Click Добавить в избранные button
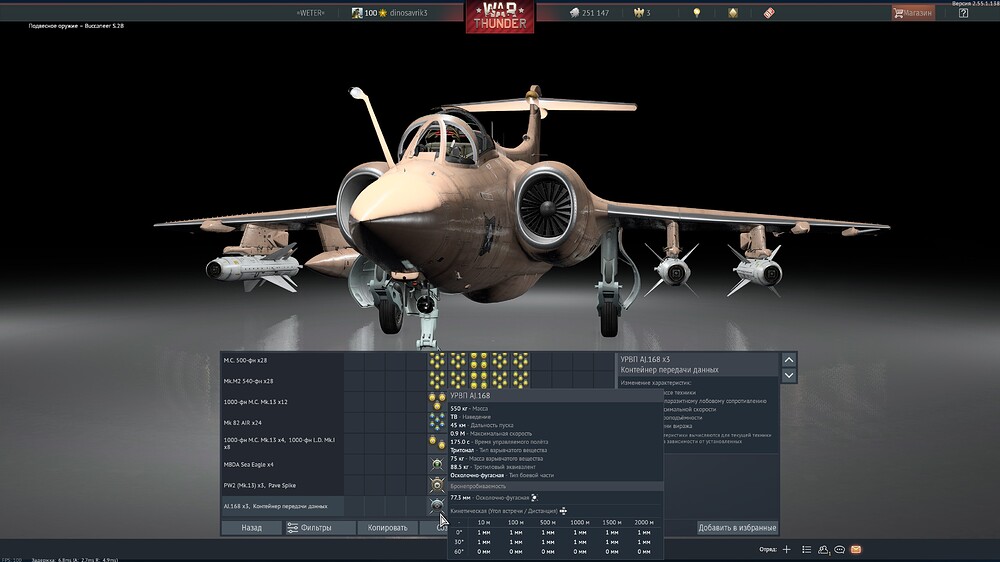The width and height of the screenshot is (1000, 562). (x=737, y=528)
